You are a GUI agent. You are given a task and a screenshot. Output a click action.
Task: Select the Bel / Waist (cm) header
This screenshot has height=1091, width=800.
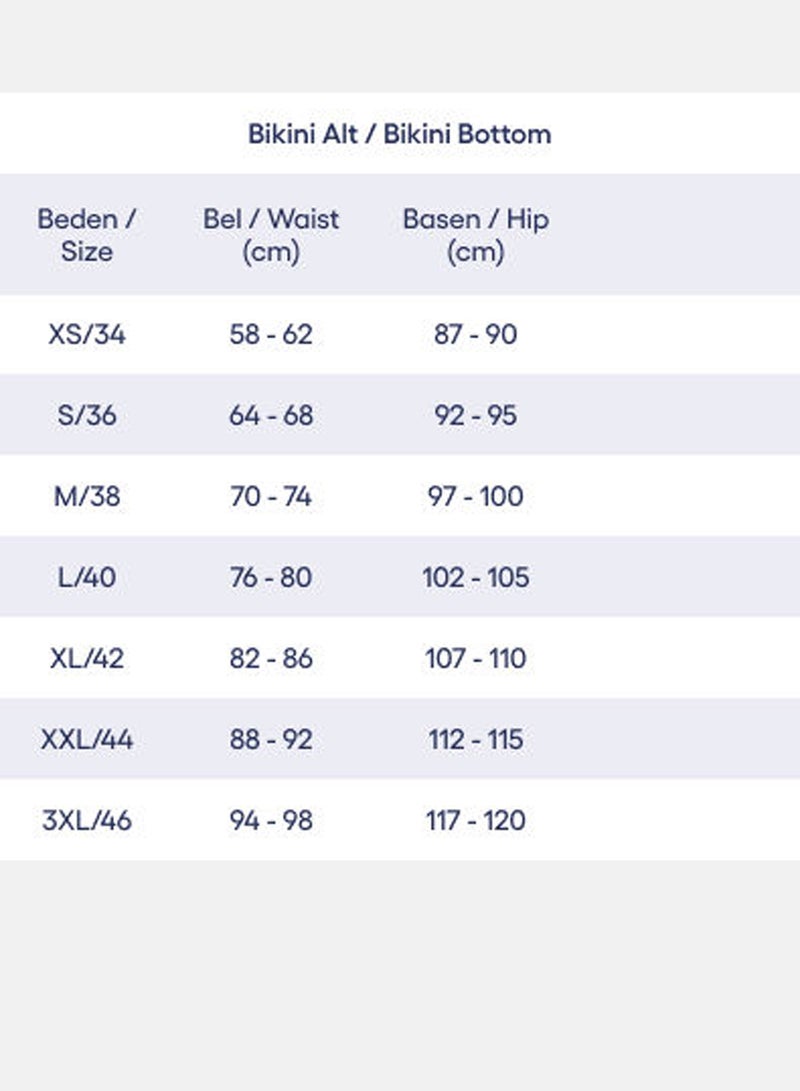(271, 235)
